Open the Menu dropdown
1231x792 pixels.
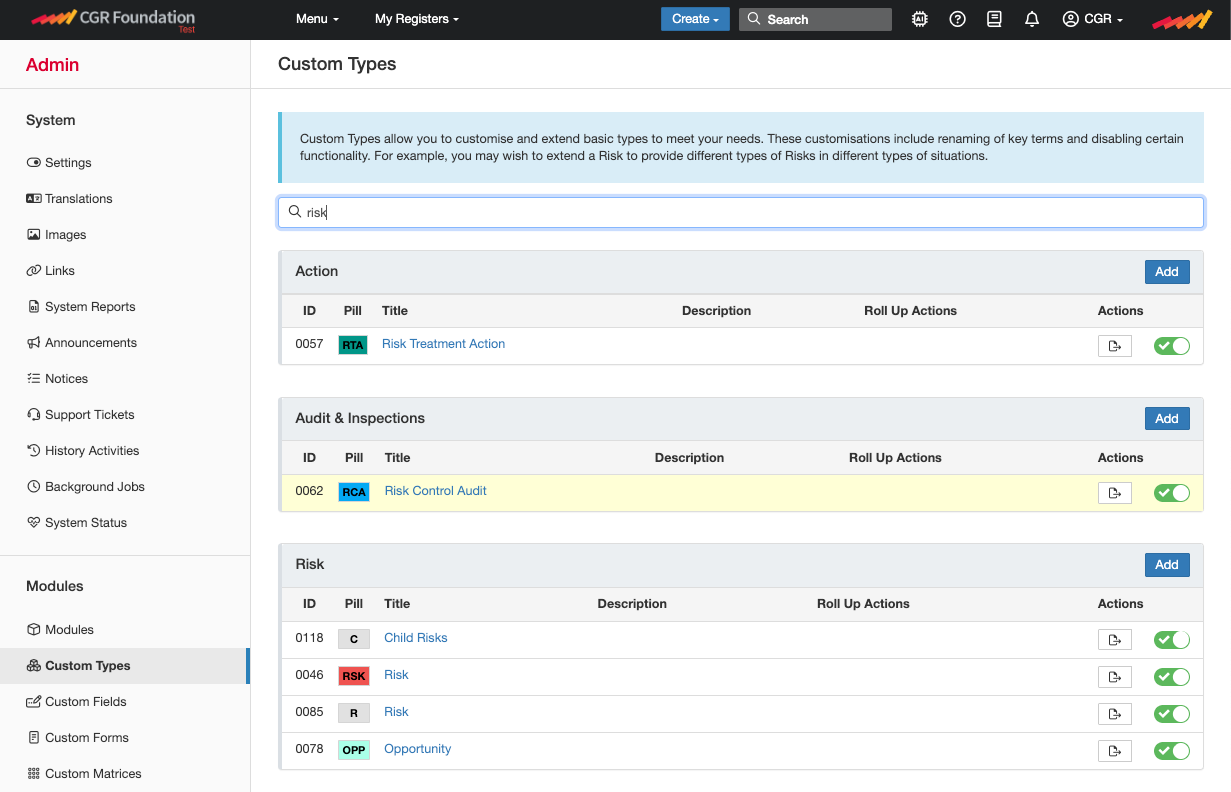(317, 19)
